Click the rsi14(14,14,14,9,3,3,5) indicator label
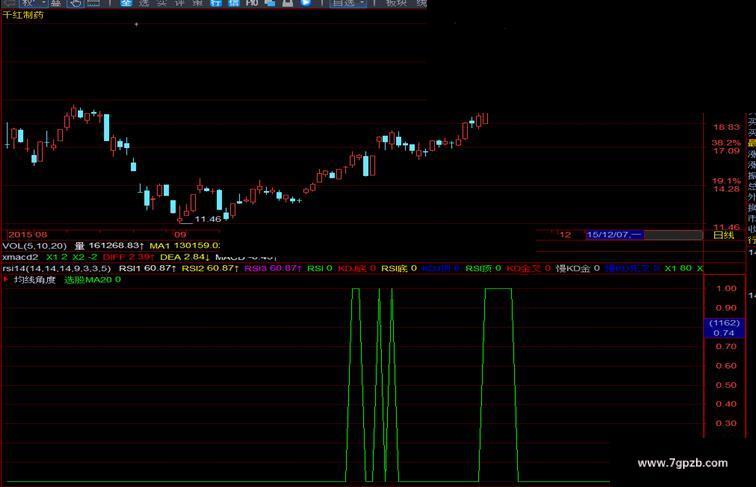Image resolution: width=756 pixels, height=487 pixels. [x=56, y=269]
